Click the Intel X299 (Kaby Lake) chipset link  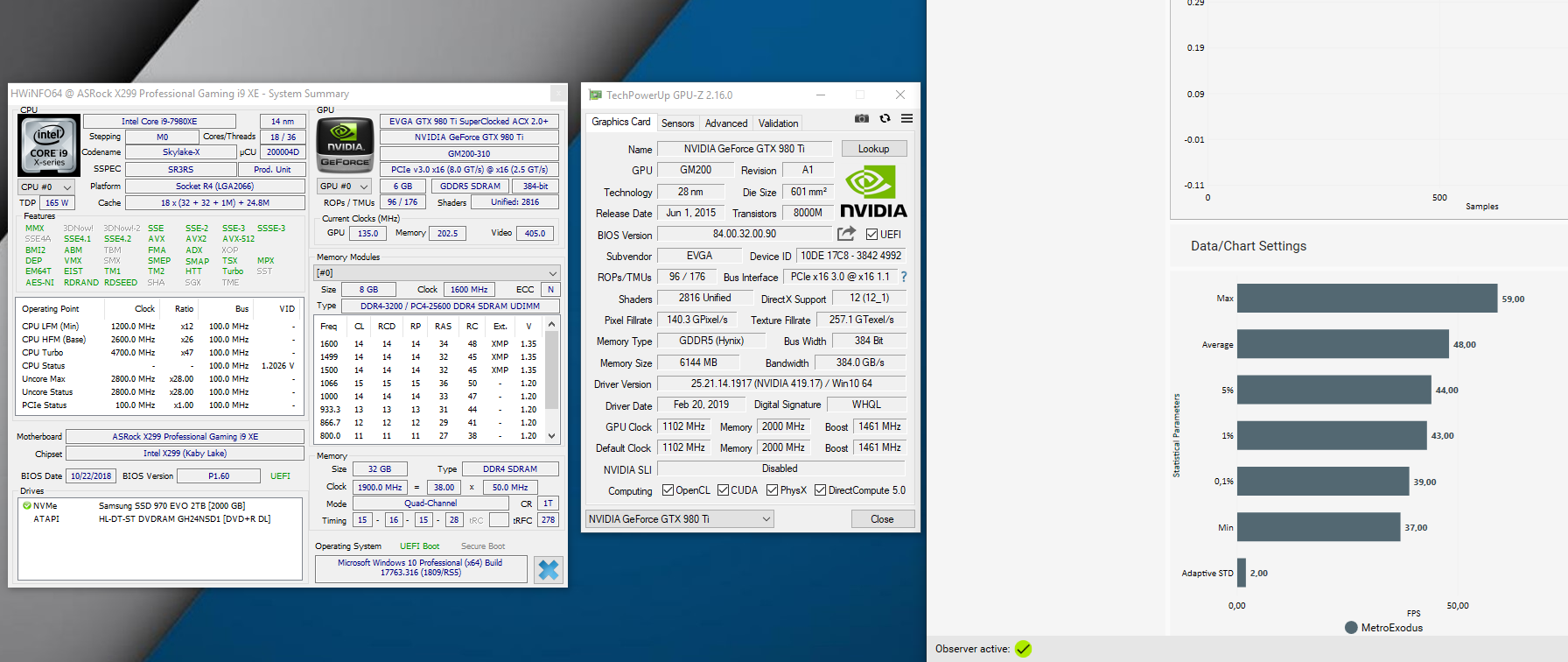[185, 454]
